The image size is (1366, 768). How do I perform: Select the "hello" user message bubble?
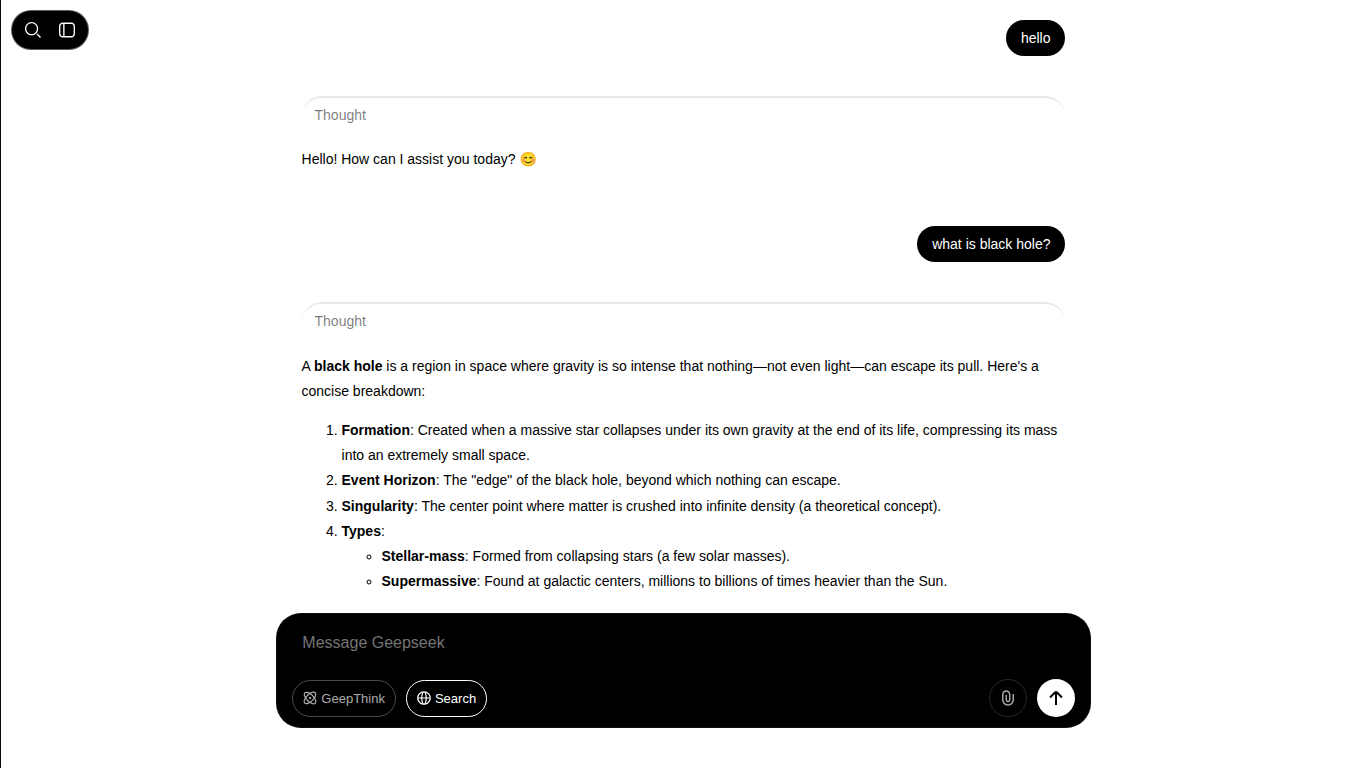pyautogui.click(x=1035, y=38)
